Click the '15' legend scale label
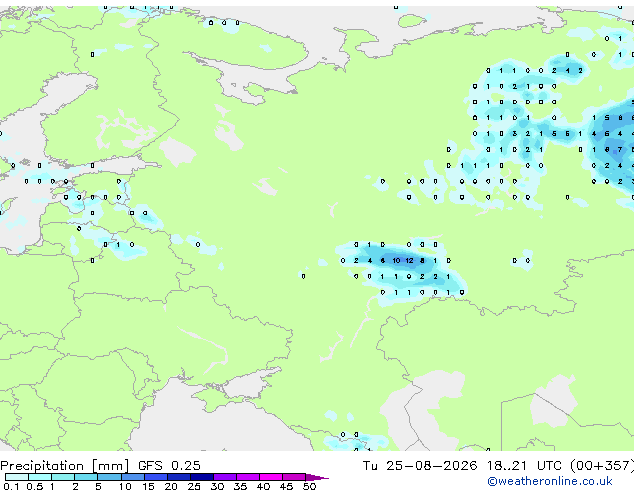The height and width of the screenshot is (490, 634). pyautogui.click(x=148, y=486)
